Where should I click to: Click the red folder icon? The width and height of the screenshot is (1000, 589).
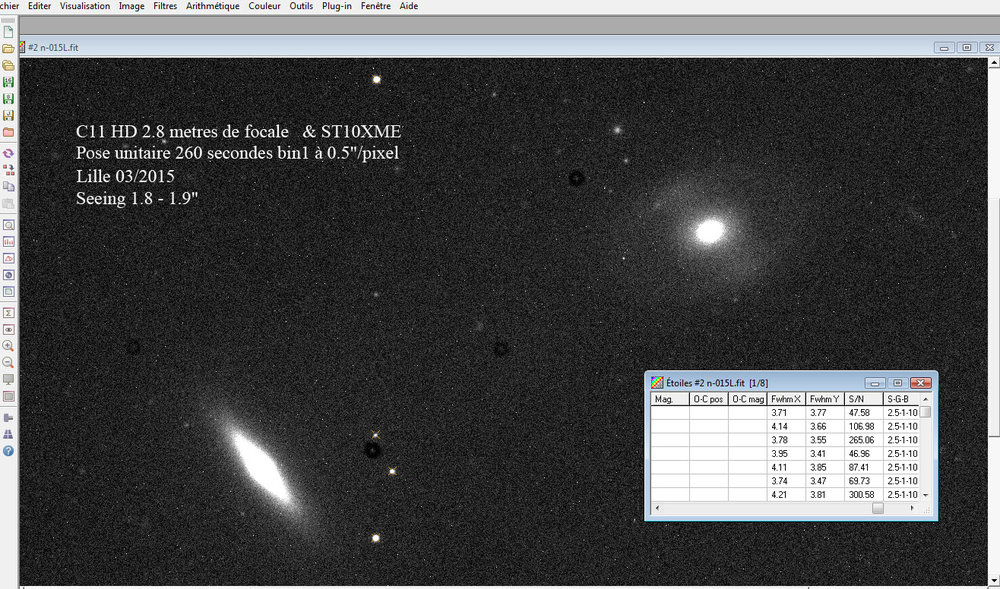[x=8, y=132]
